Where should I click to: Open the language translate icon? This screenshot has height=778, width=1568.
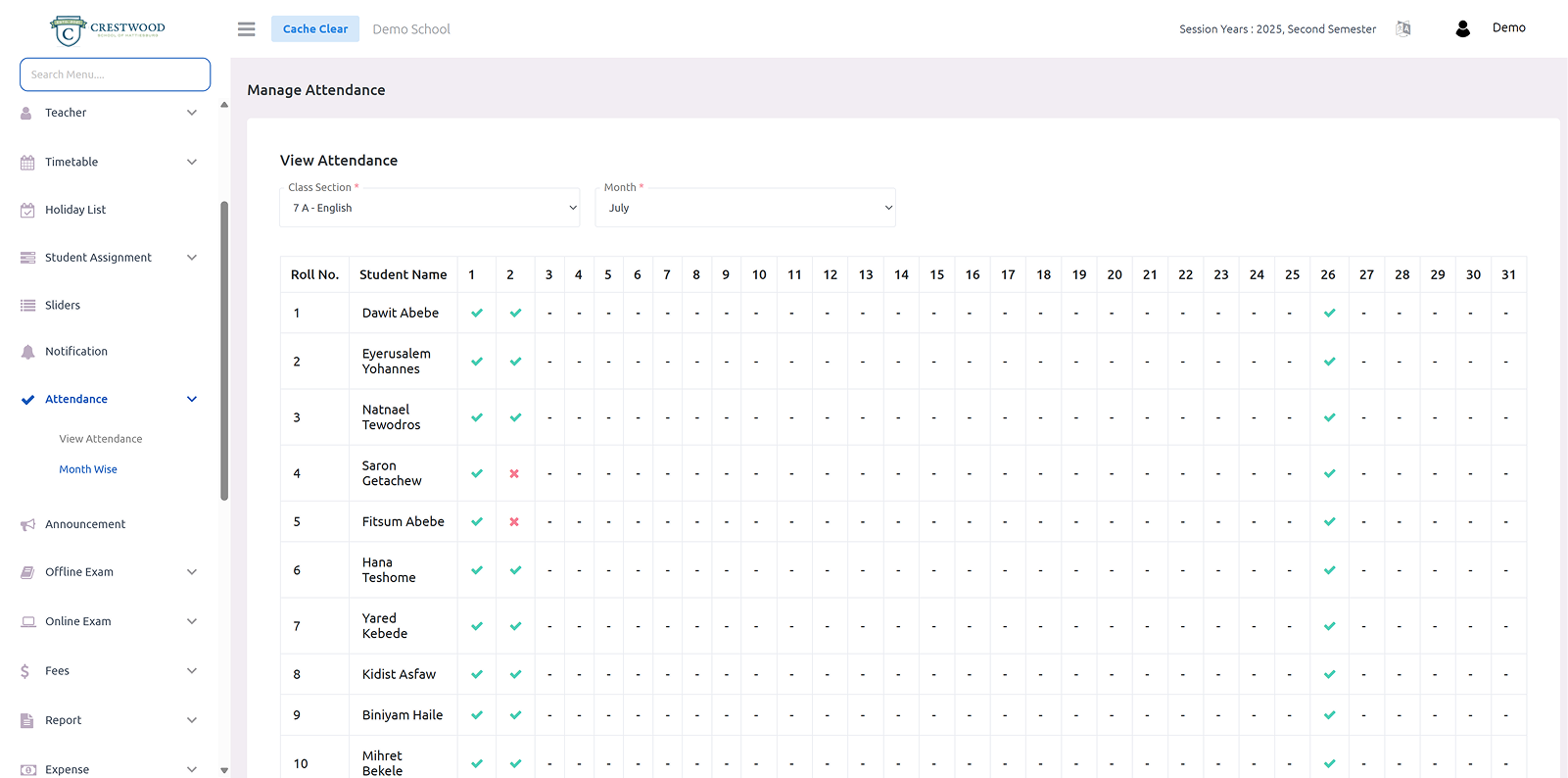[1402, 29]
